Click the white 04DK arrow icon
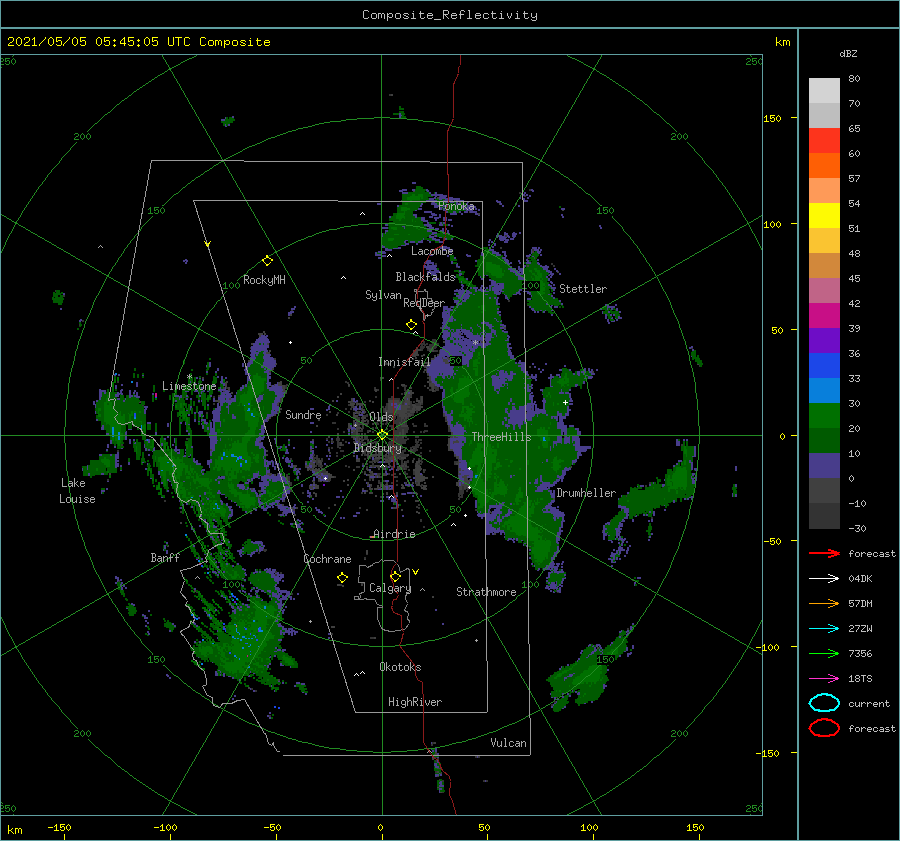Screen dimensions: 900x841 [824, 579]
